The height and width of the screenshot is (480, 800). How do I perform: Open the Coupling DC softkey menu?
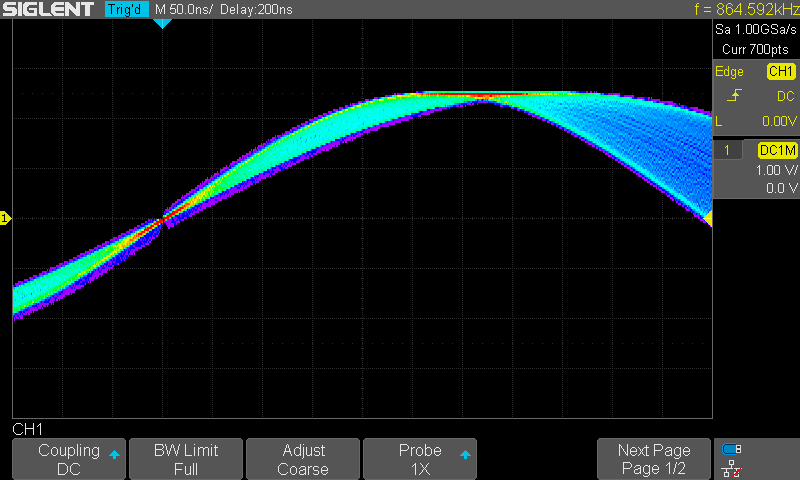pos(68,459)
